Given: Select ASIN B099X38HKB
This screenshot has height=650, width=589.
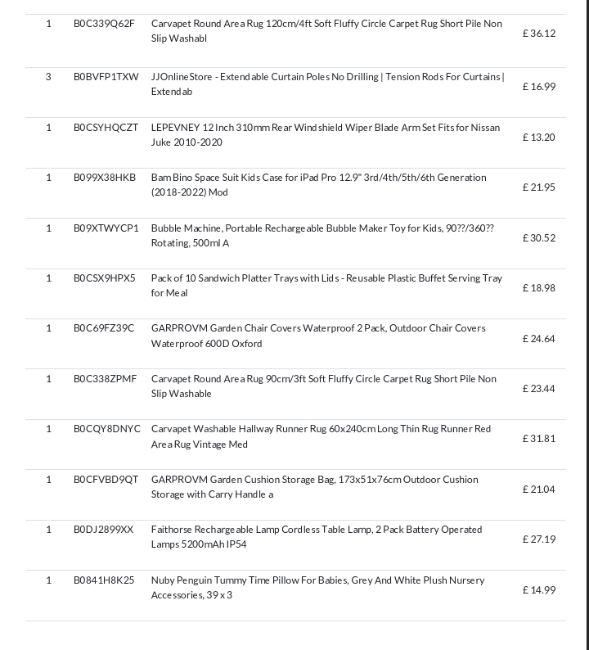Looking at the screenshot, I should (104, 177).
